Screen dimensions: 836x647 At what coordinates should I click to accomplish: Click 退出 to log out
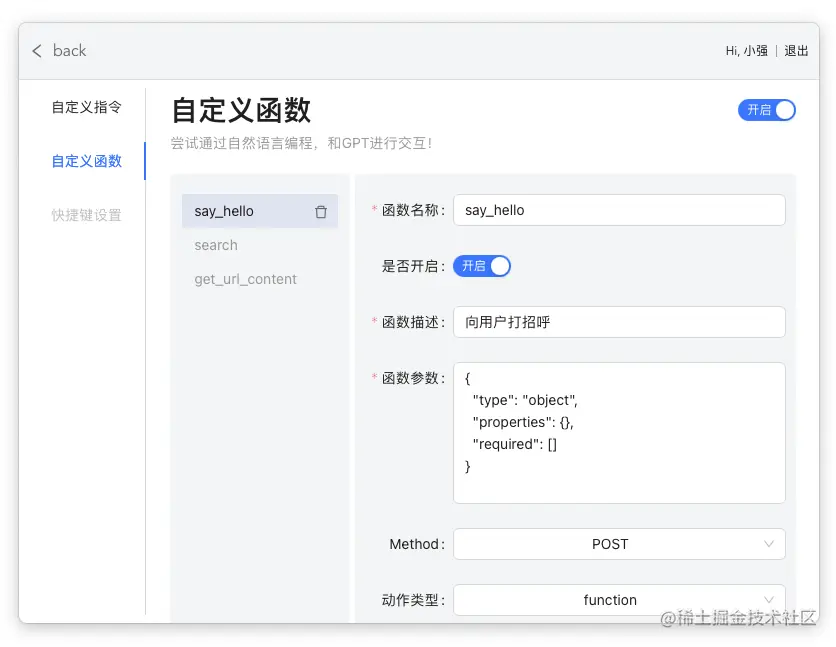(796, 51)
